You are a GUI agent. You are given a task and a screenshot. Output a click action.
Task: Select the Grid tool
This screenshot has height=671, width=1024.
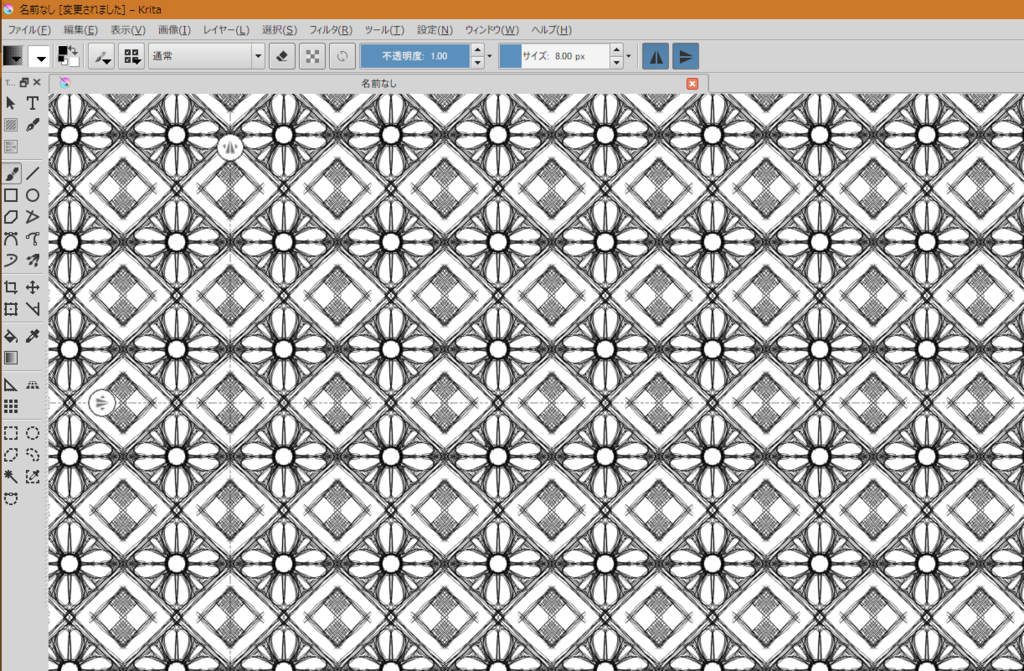click(11, 406)
